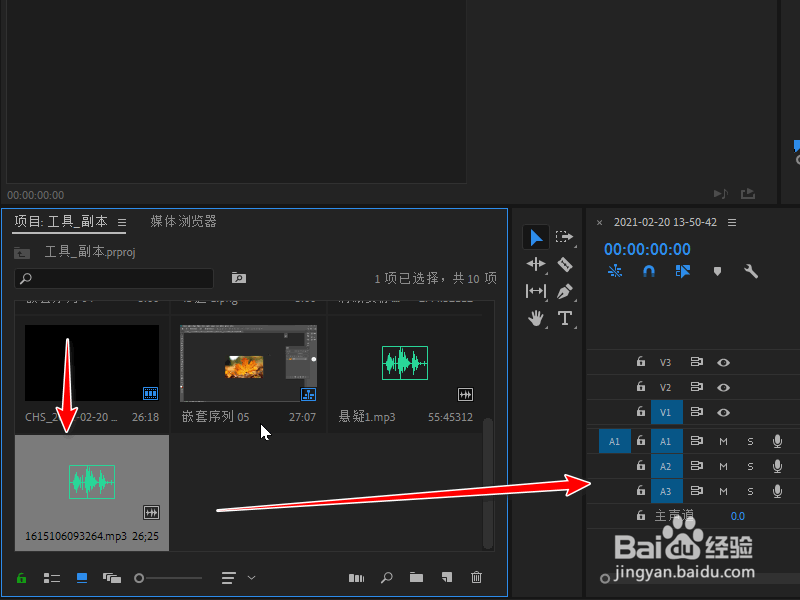Screen dimensions: 800x600
Task: Hide V2 track output eye
Action: click(x=723, y=387)
